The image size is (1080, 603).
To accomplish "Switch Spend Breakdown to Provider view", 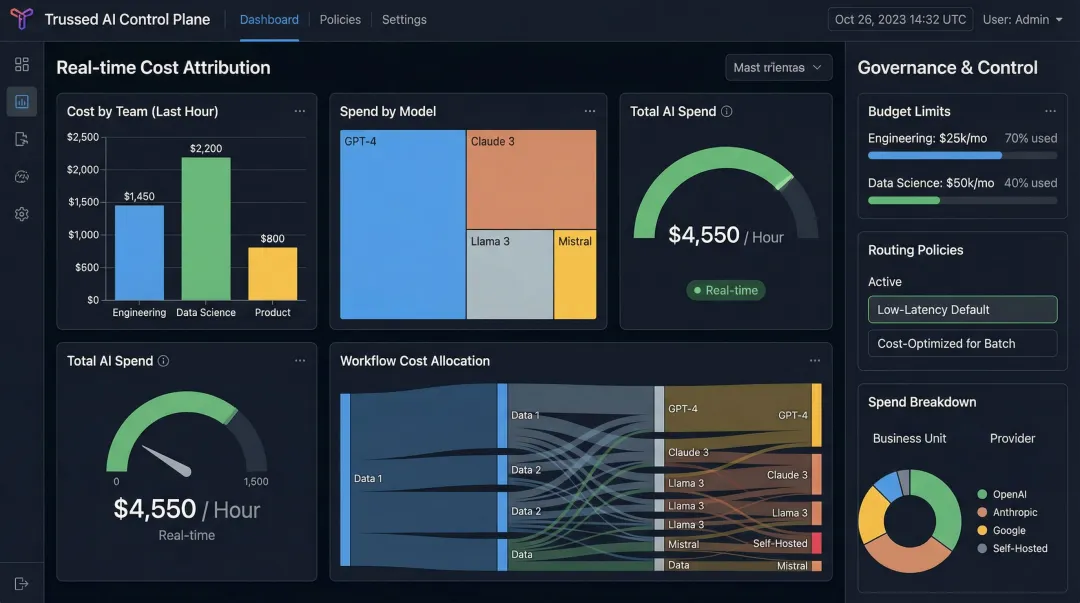I will (x=1012, y=438).
